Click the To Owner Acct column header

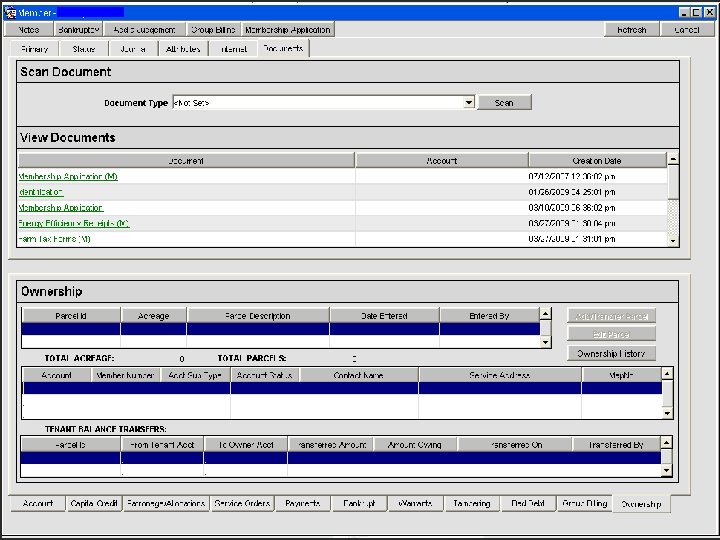pos(246,445)
